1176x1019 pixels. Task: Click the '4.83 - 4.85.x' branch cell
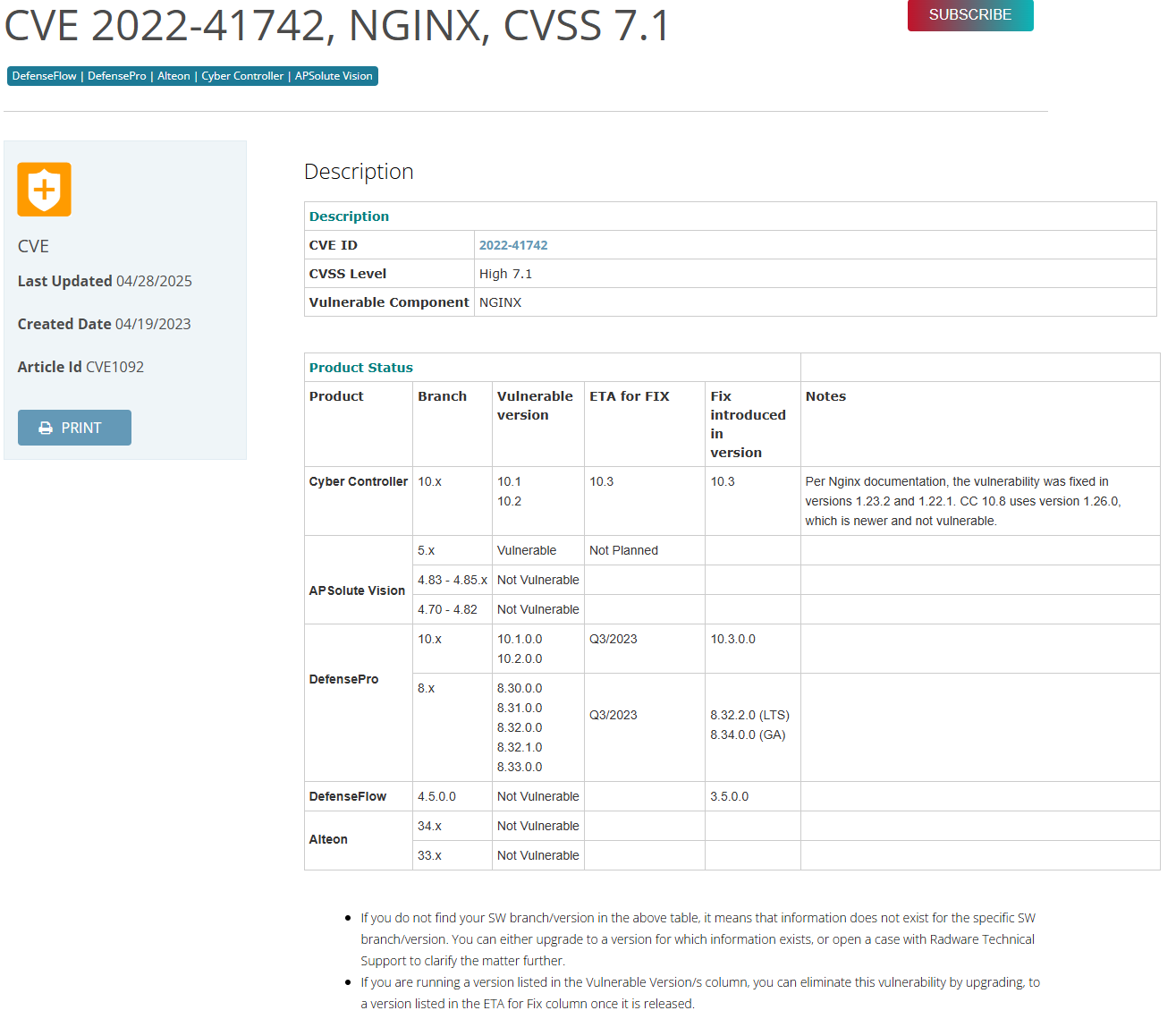(x=453, y=580)
